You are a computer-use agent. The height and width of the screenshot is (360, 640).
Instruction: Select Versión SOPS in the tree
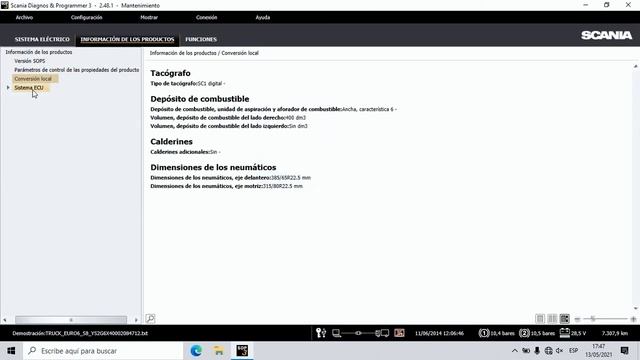[30, 61]
